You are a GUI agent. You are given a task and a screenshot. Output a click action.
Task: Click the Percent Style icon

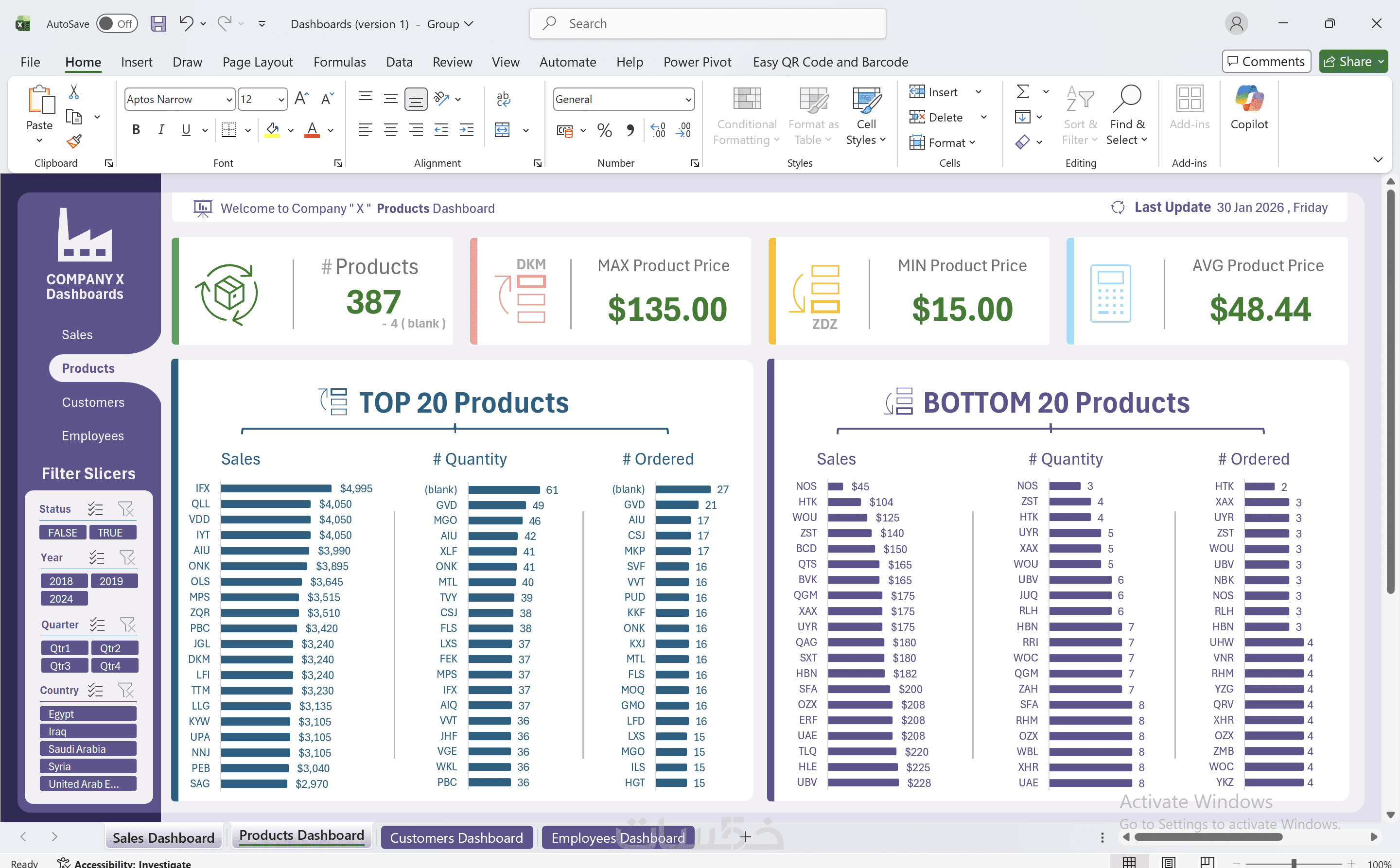(604, 130)
